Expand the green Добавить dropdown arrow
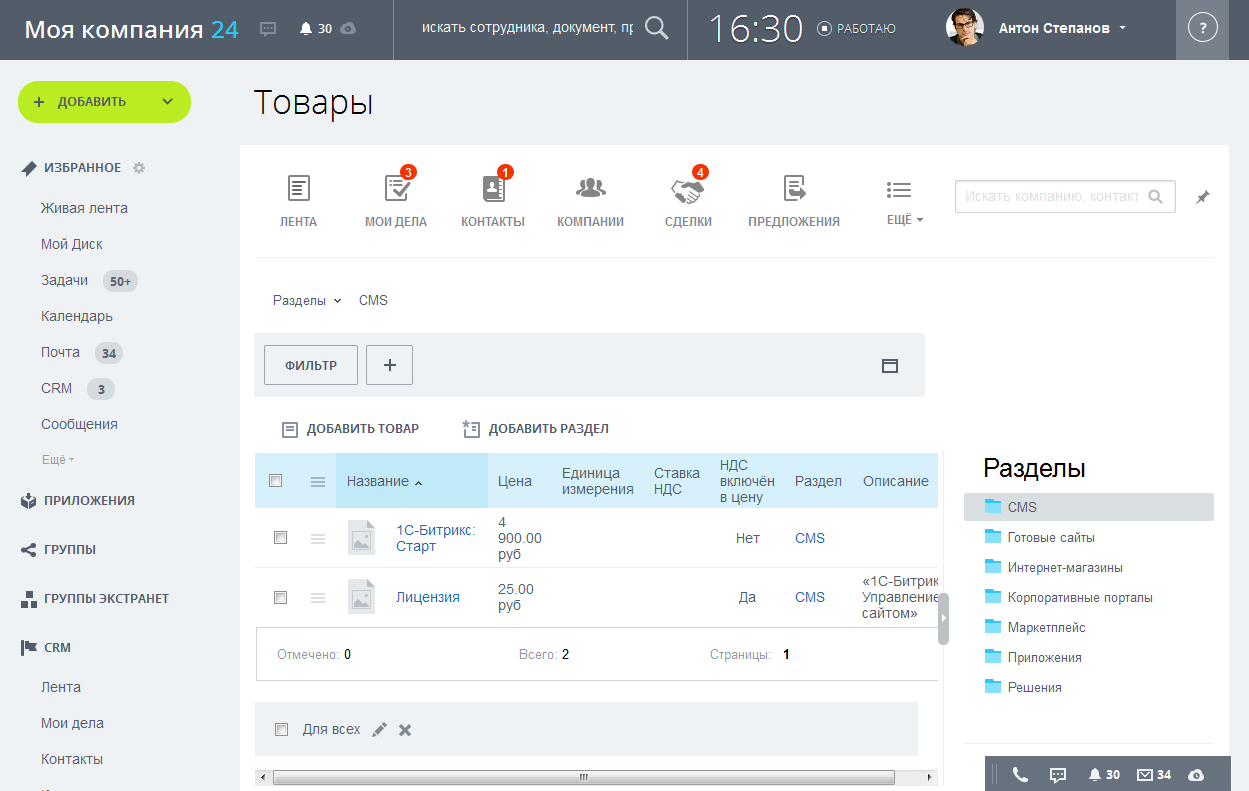 pos(167,101)
